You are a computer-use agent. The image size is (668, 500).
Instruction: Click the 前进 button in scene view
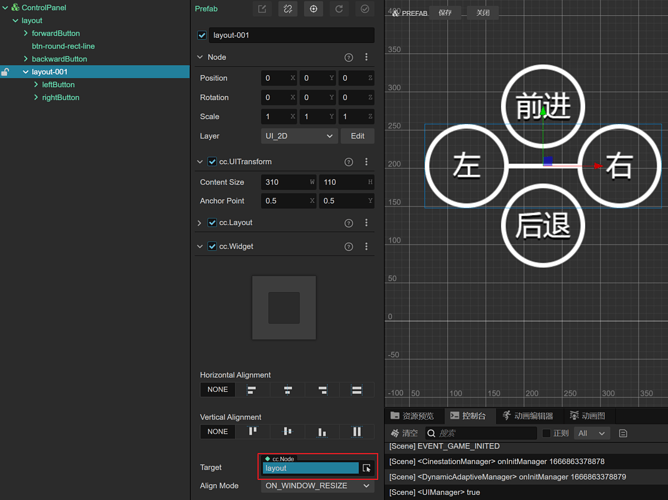pos(543,106)
